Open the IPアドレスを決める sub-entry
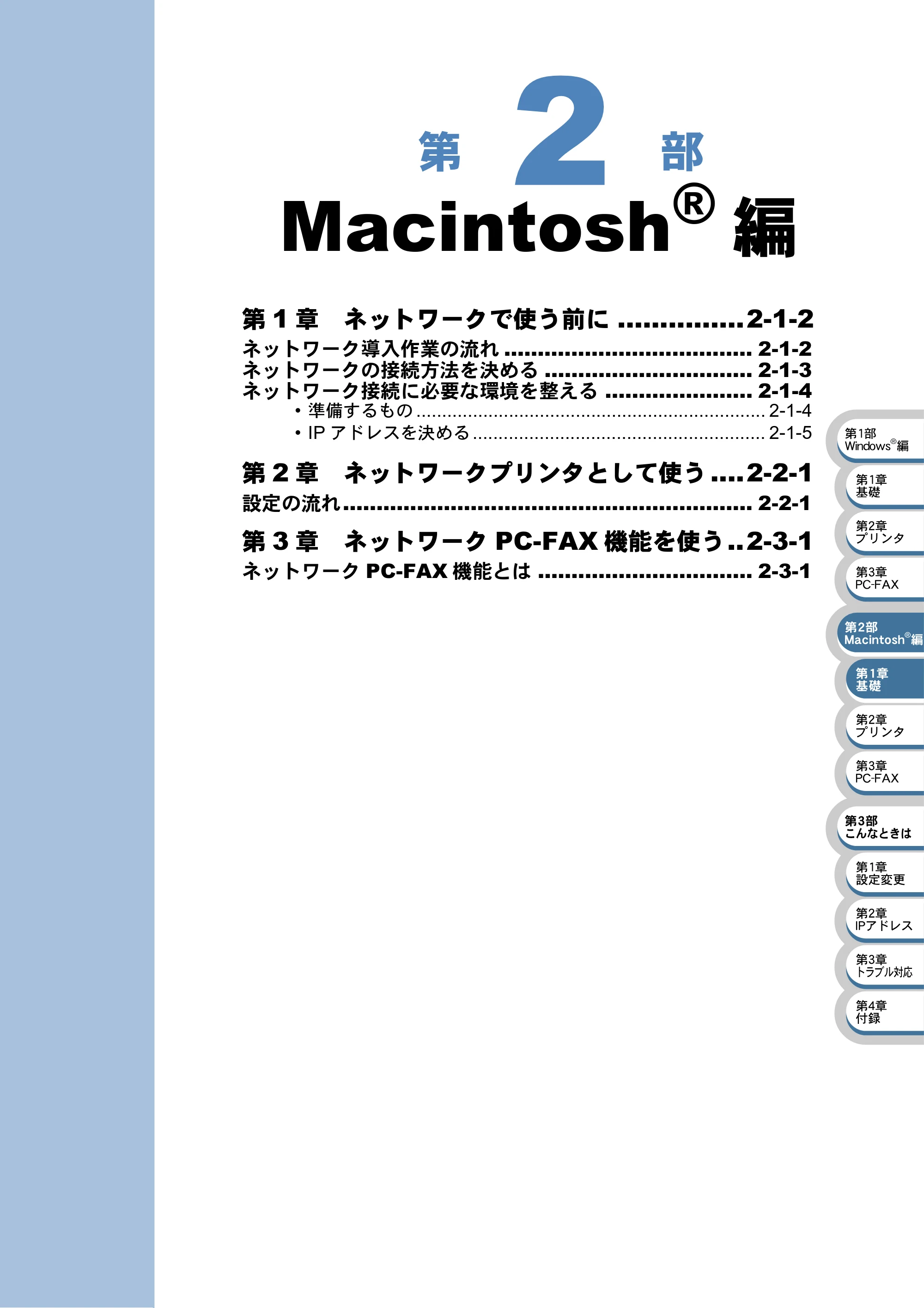924x1308 pixels. point(553,433)
